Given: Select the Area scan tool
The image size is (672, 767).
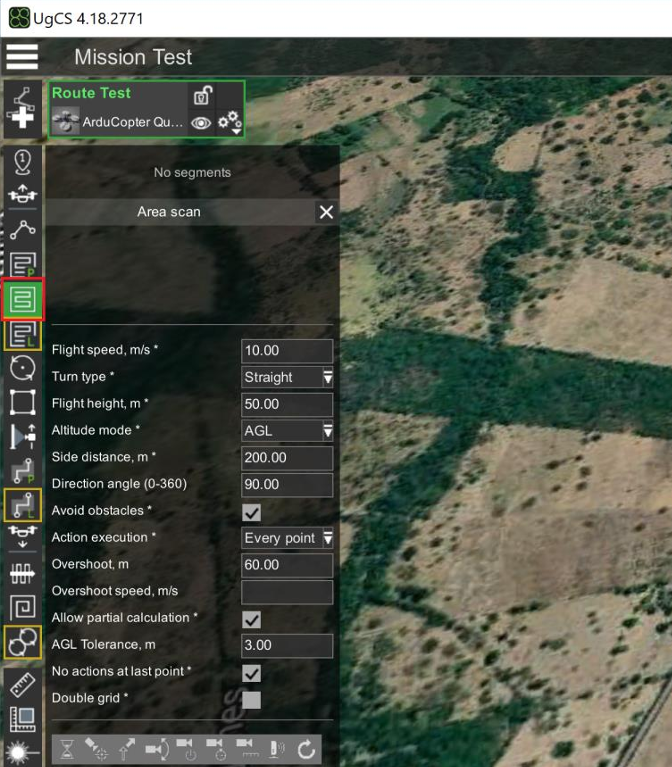Looking at the screenshot, I should pyautogui.click(x=23, y=299).
